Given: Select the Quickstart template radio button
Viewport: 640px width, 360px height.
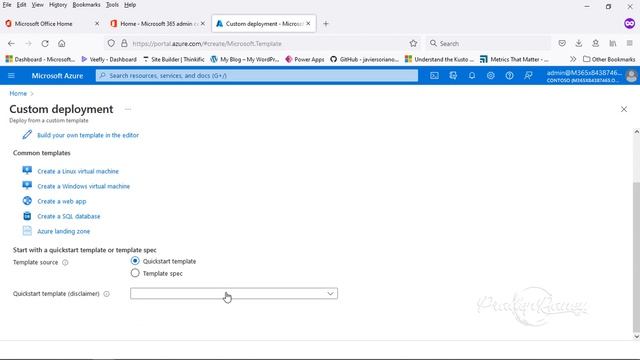Looking at the screenshot, I should click(x=135, y=261).
